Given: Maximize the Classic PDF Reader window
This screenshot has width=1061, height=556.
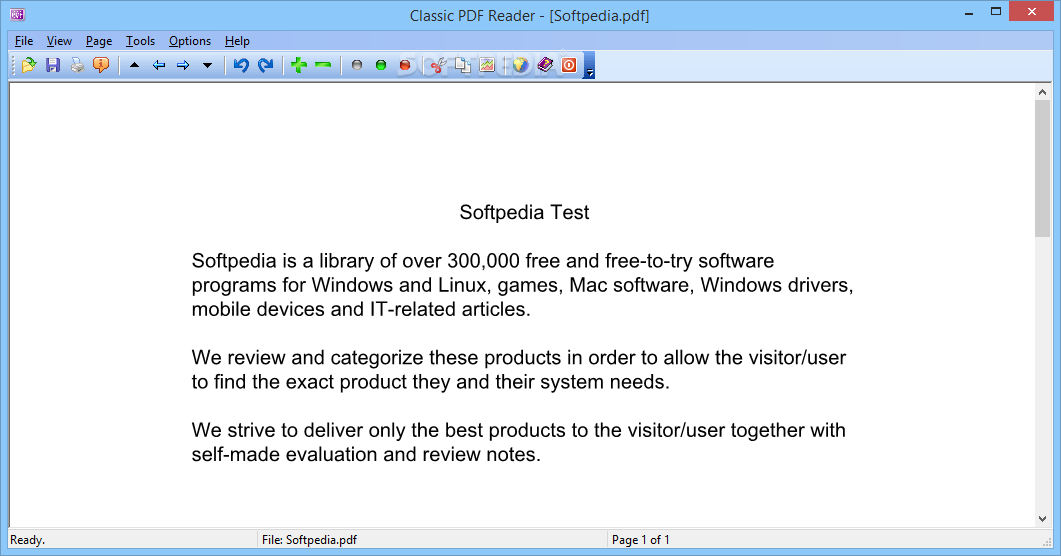Looking at the screenshot, I should point(996,11).
